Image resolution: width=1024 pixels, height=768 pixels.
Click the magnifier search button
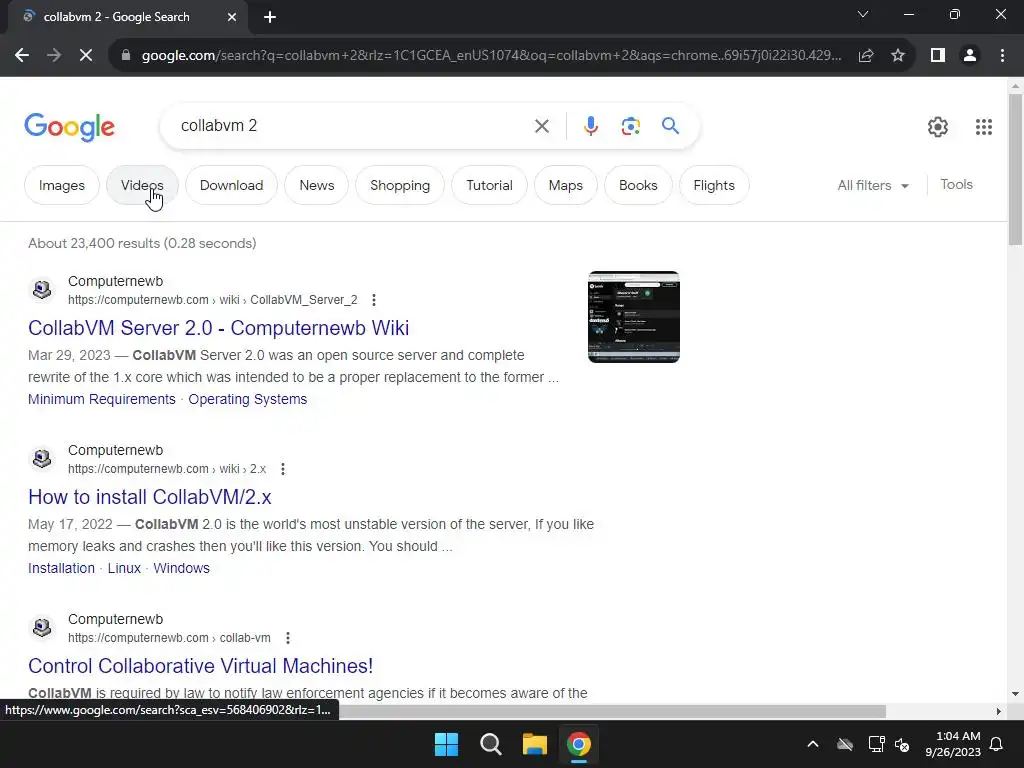click(x=670, y=126)
